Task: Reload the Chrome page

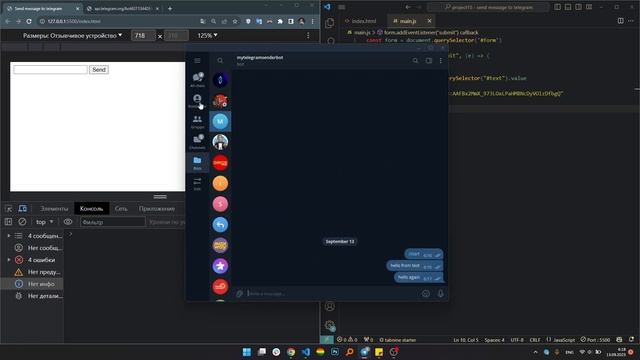Action: pos(29,21)
